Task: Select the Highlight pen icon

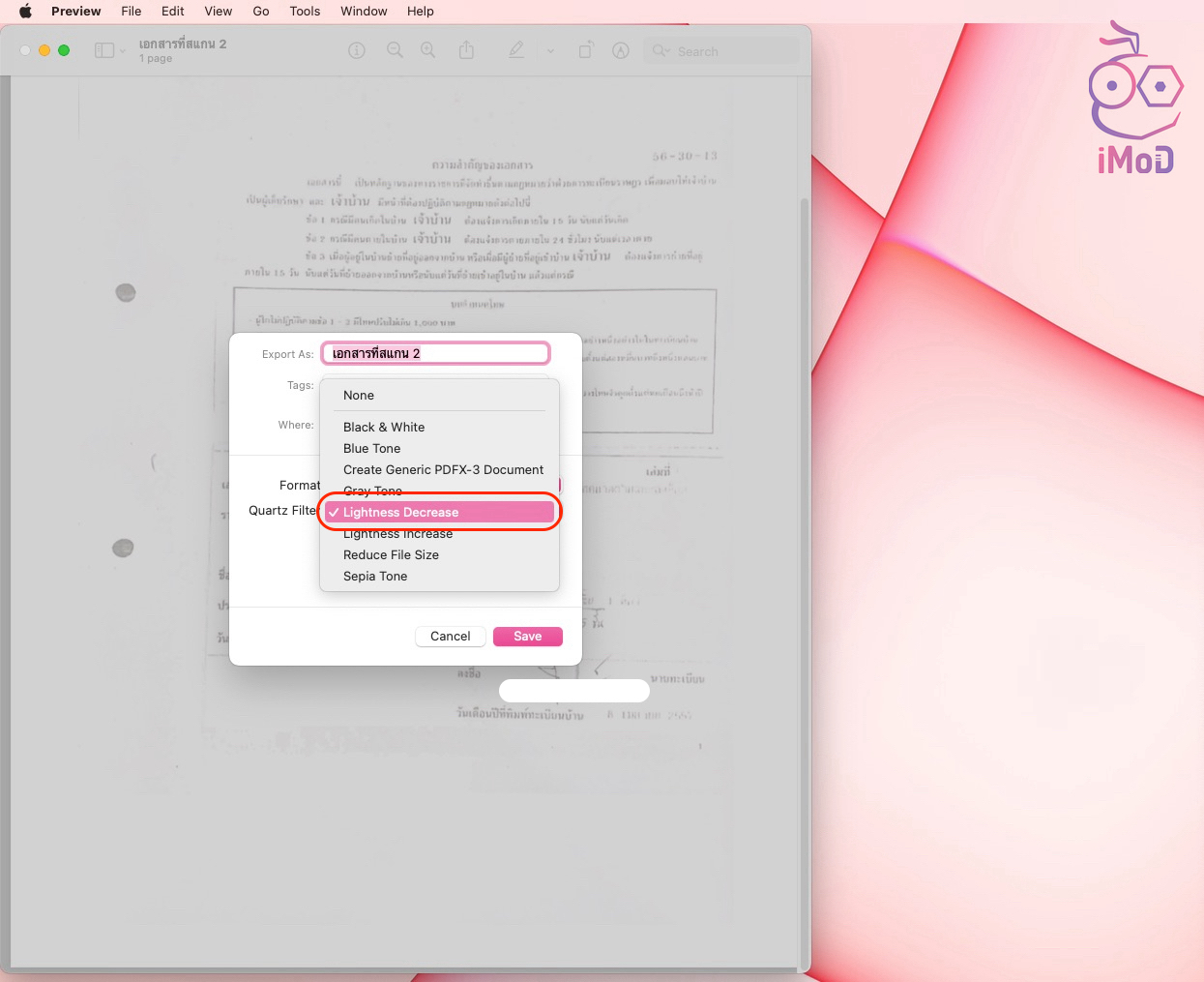Action: (x=516, y=50)
